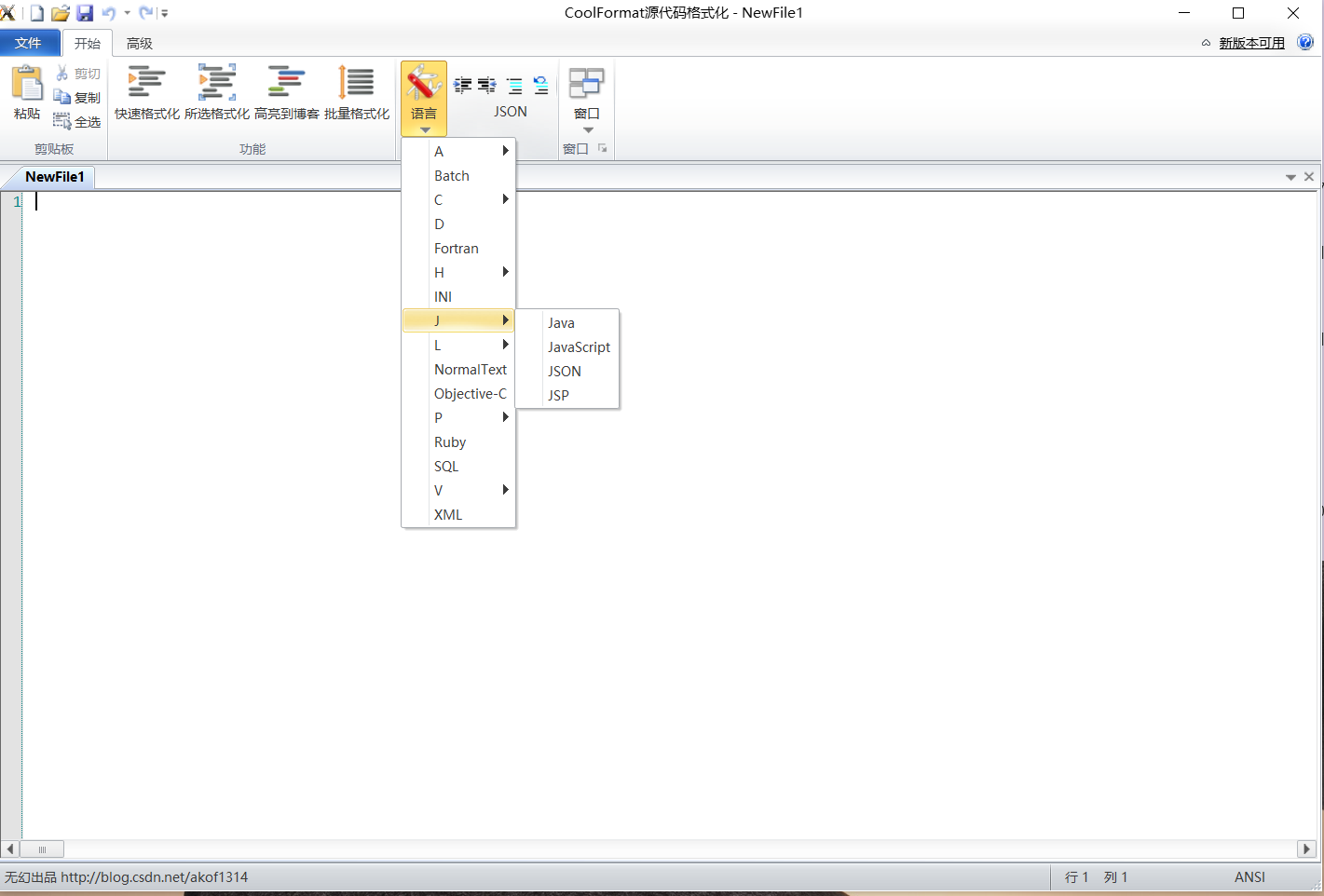Choose Ruby from language menu
This screenshot has height=896, width=1324.
(458, 441)
